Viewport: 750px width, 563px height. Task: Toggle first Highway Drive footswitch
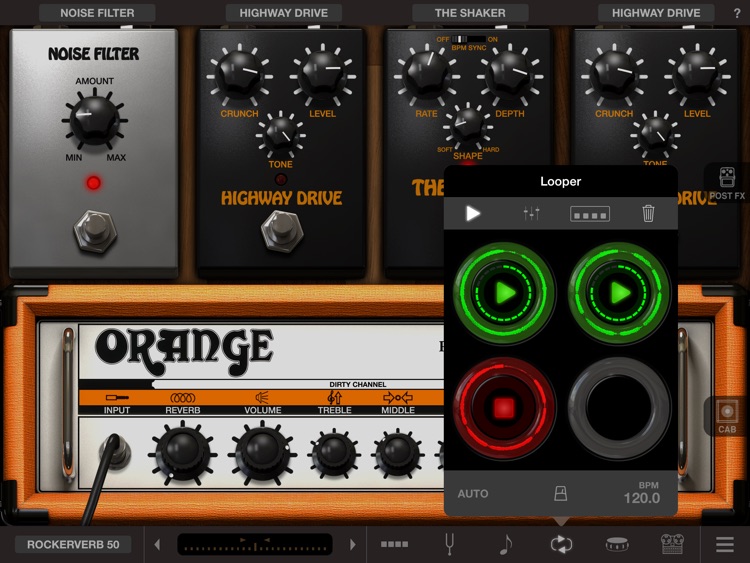(282, 232)
